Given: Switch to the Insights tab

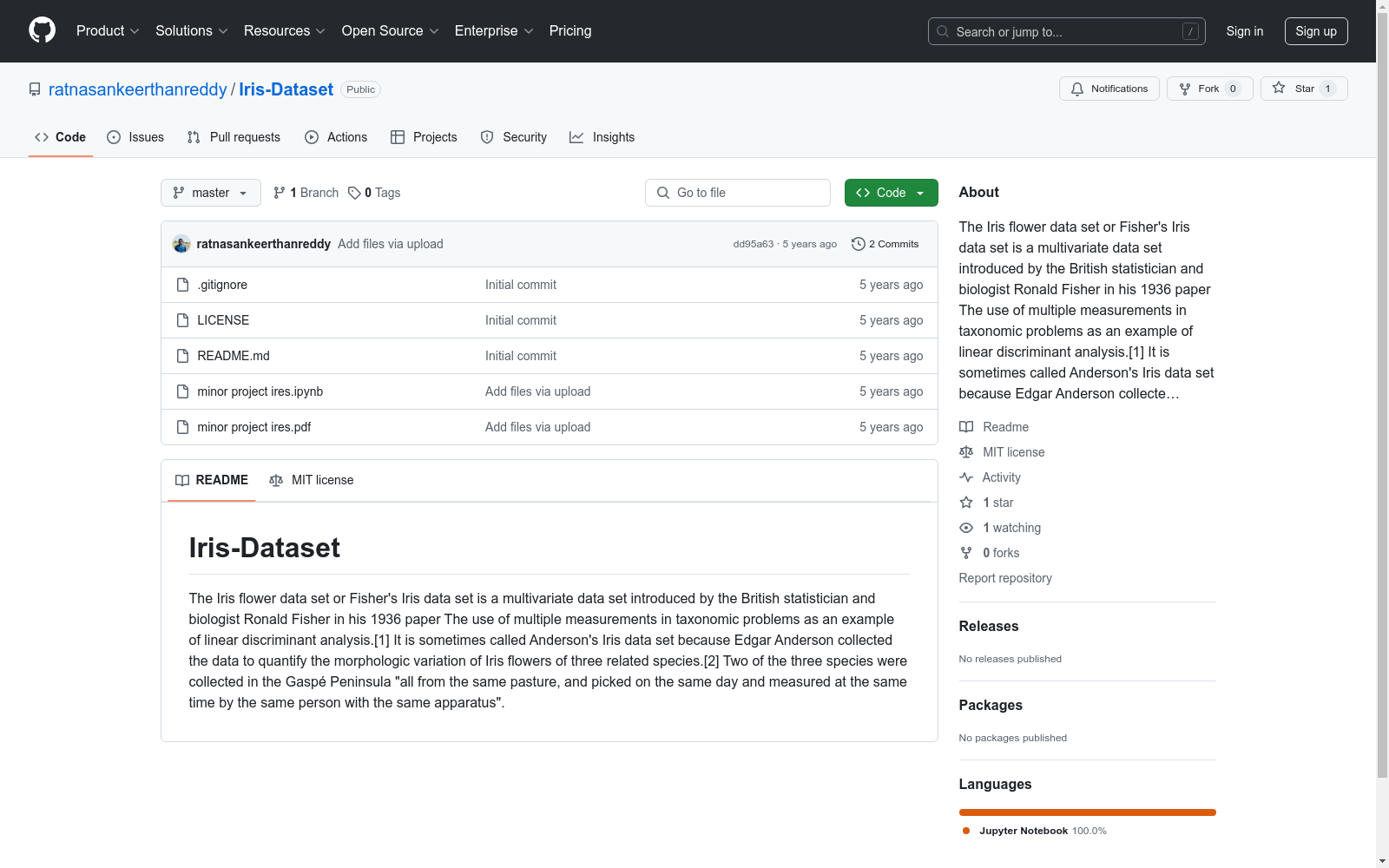Looking at the screenshot, I should [602, 137].
